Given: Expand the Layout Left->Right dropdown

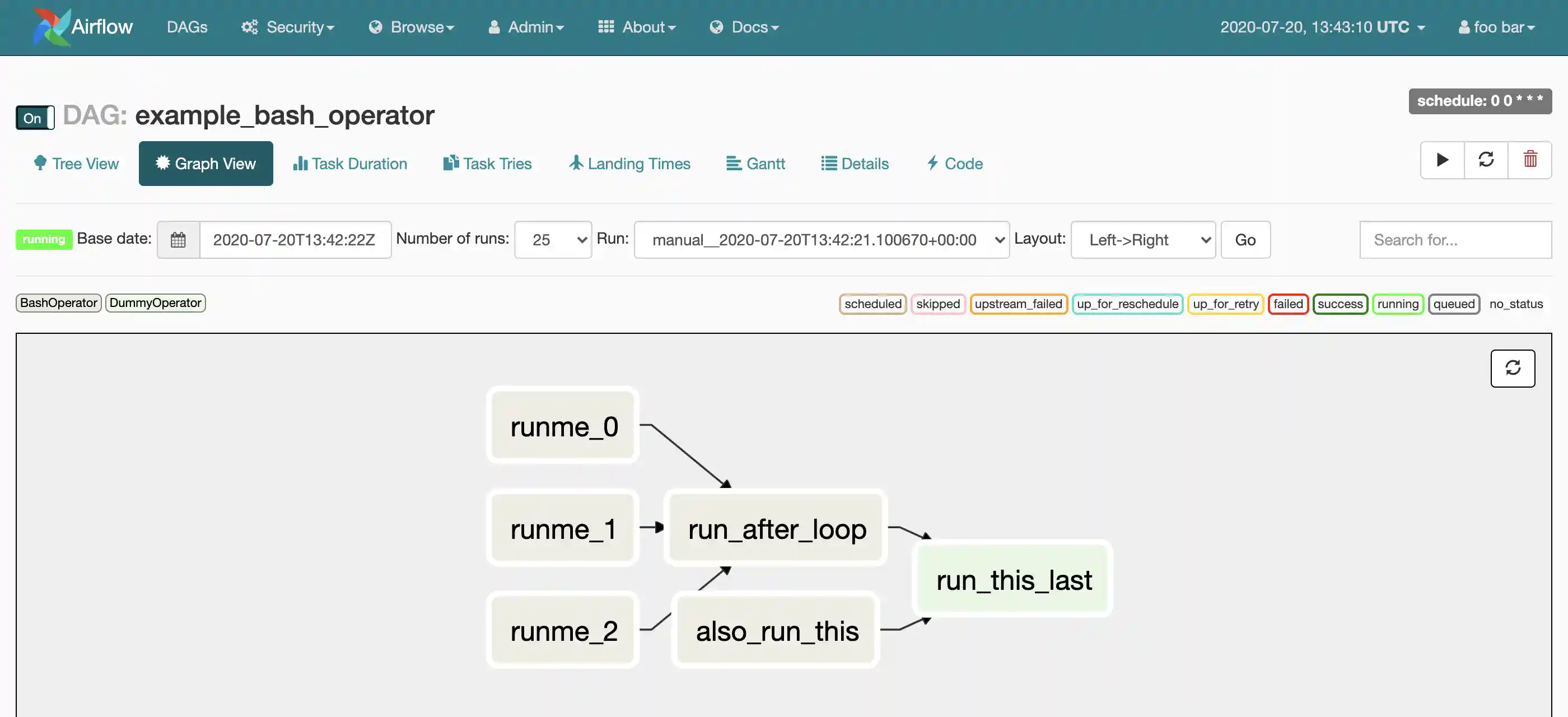Looking at the screenshot, I should (x=1142, y=240).
